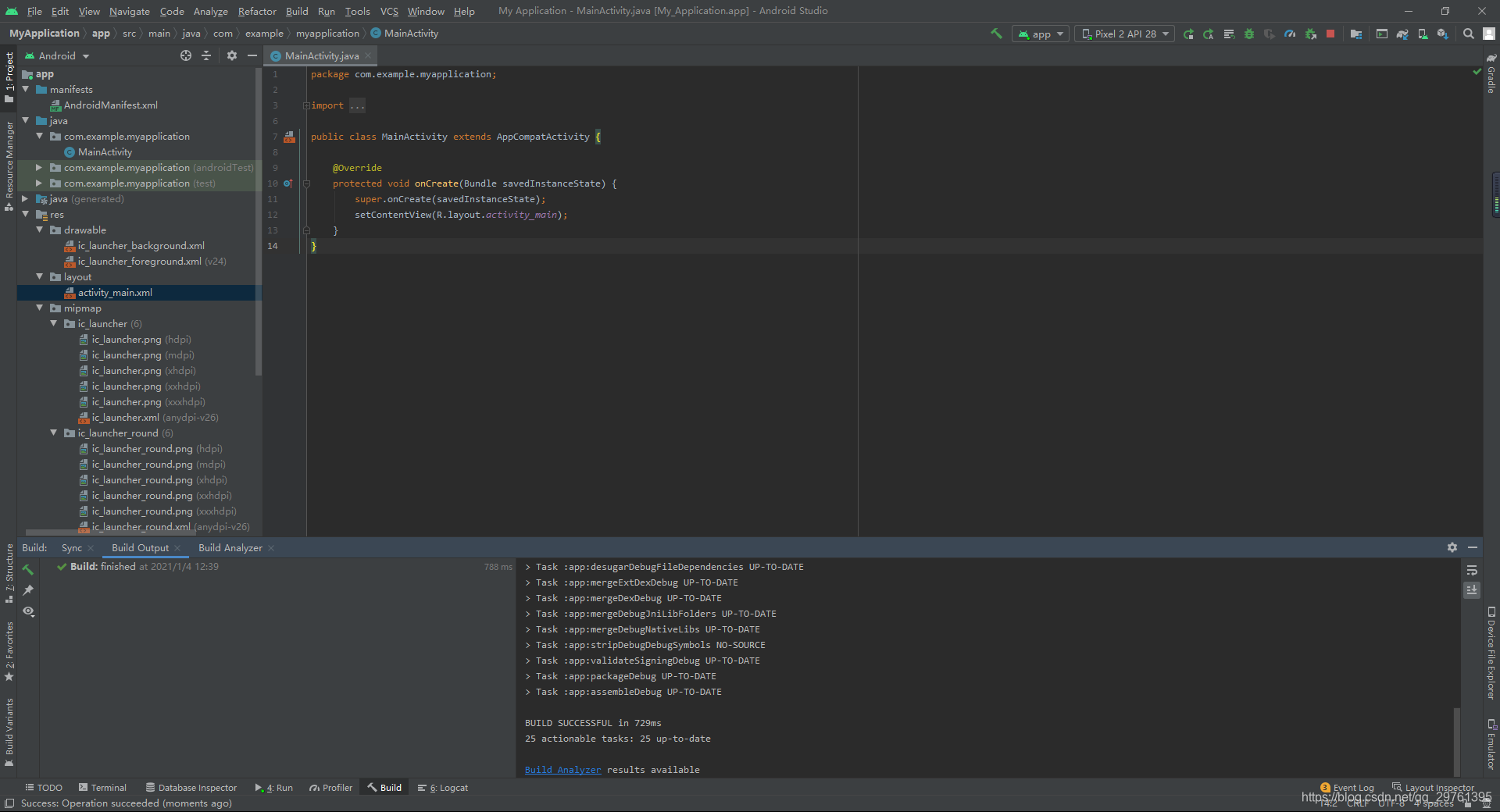
Task: Collapse the mipmap folder arrow
Action: 40,308
